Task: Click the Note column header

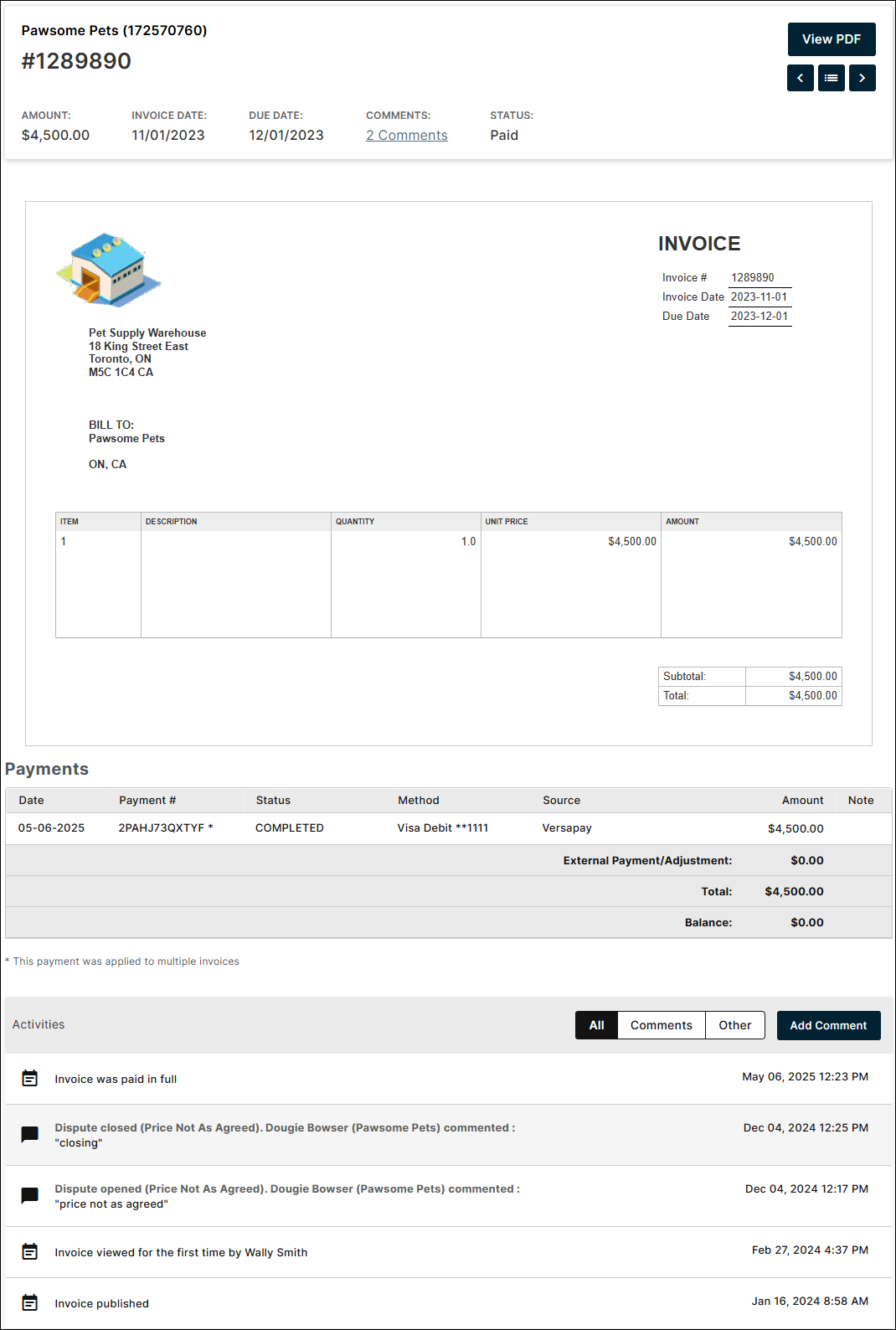Action: point(861,800)
